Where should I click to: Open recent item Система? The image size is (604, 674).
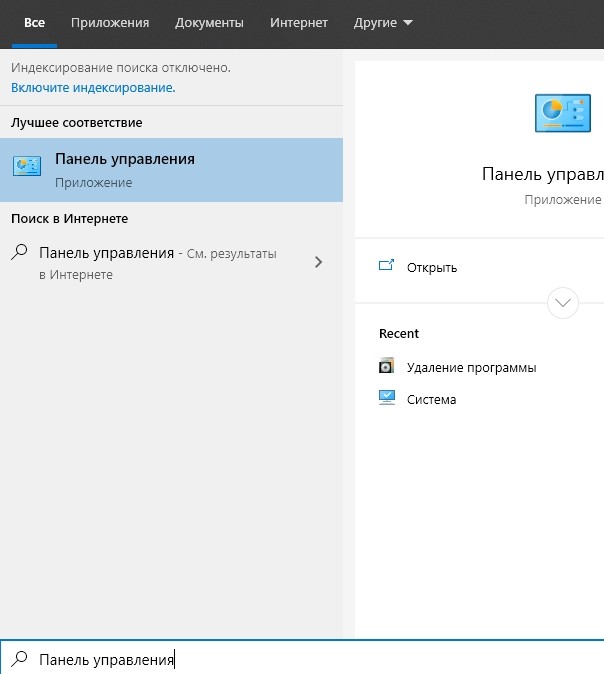(432, 400)
